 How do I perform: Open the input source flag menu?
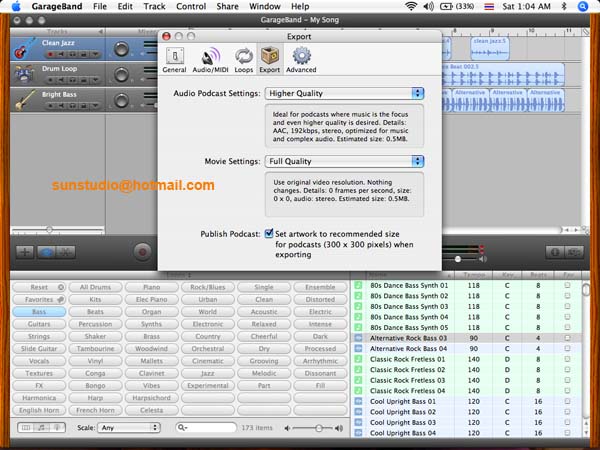489,7
